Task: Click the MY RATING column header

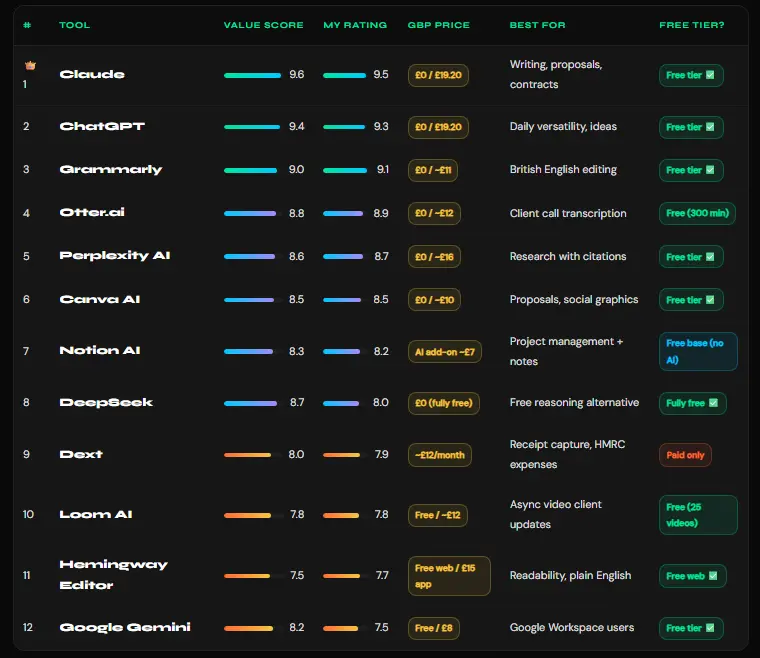Action: (355, 25)
